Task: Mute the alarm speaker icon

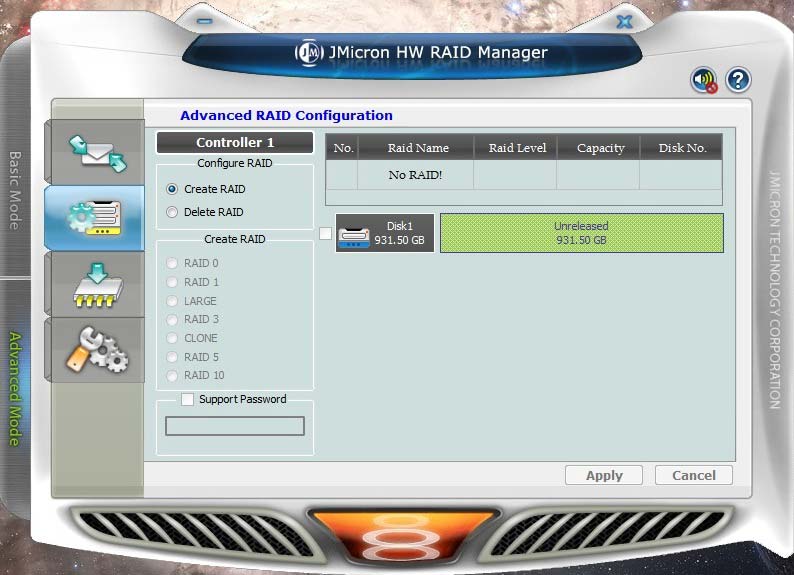Action: (x=704, y=81)
